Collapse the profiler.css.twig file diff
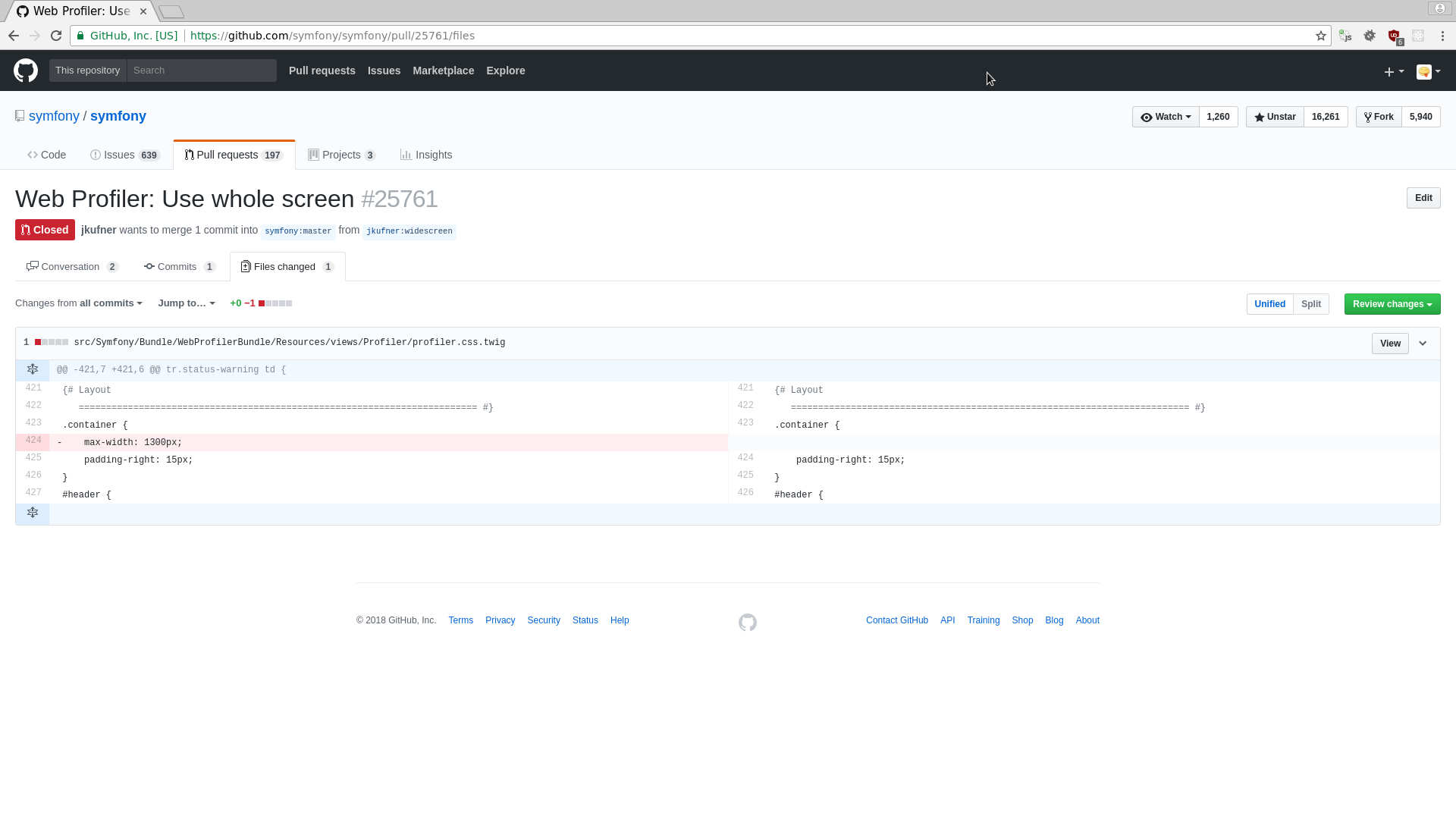Viewport: 1456px width, 819px height. tap(1423, 344)
